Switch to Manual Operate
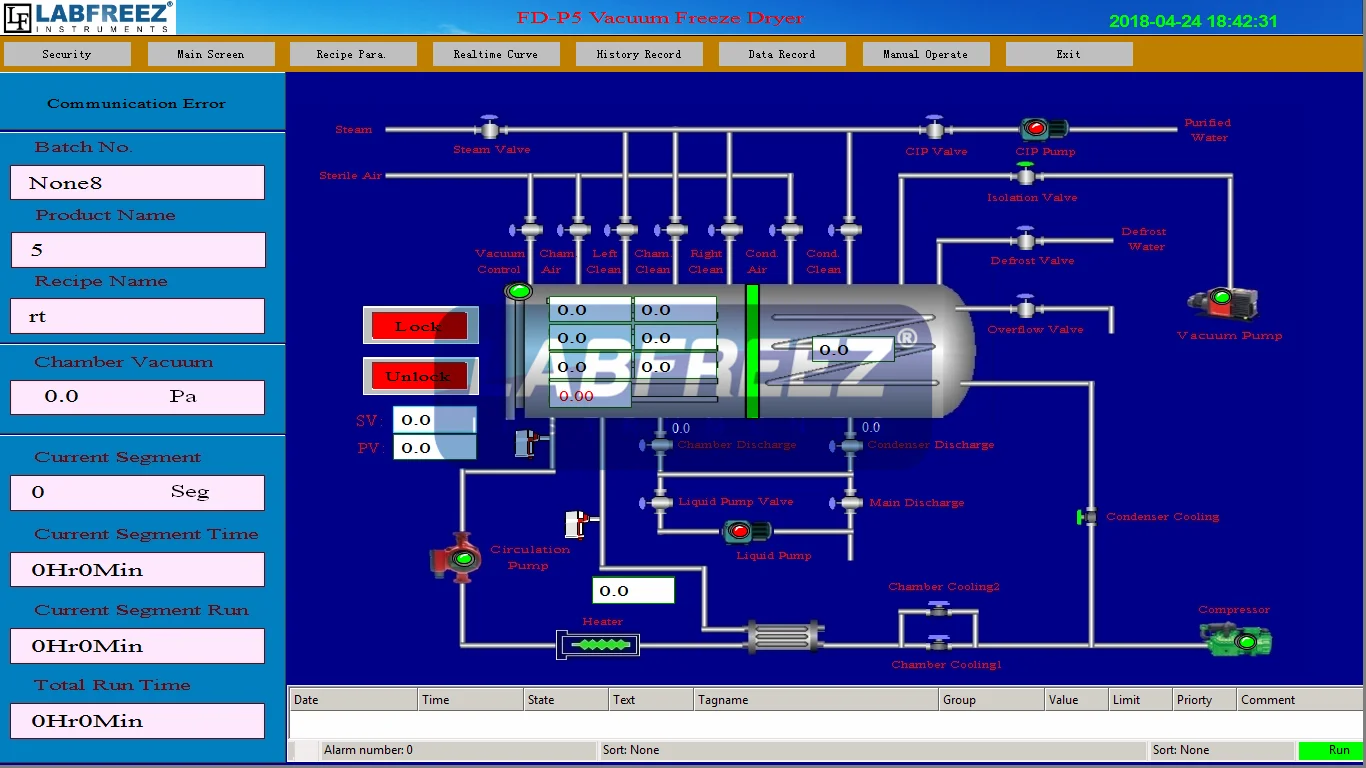 click(926, 54)
